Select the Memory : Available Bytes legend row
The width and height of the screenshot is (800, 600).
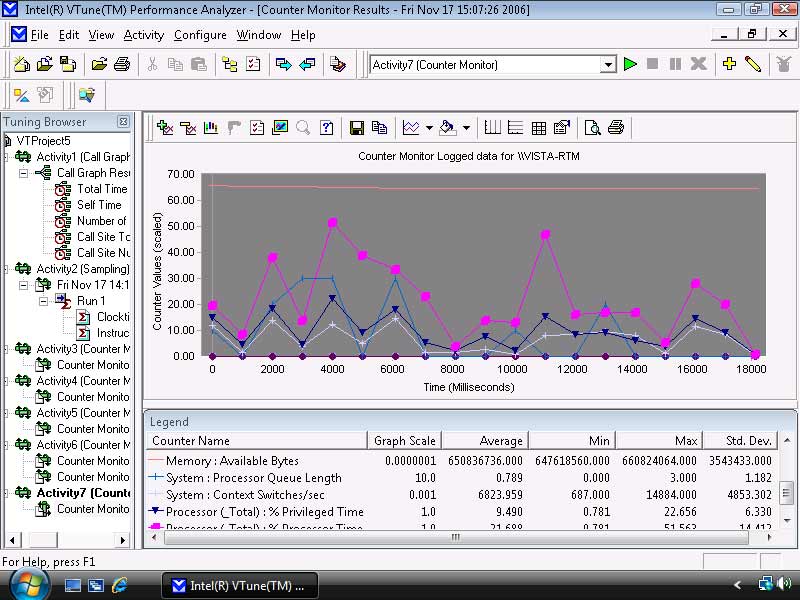[462, 461]
